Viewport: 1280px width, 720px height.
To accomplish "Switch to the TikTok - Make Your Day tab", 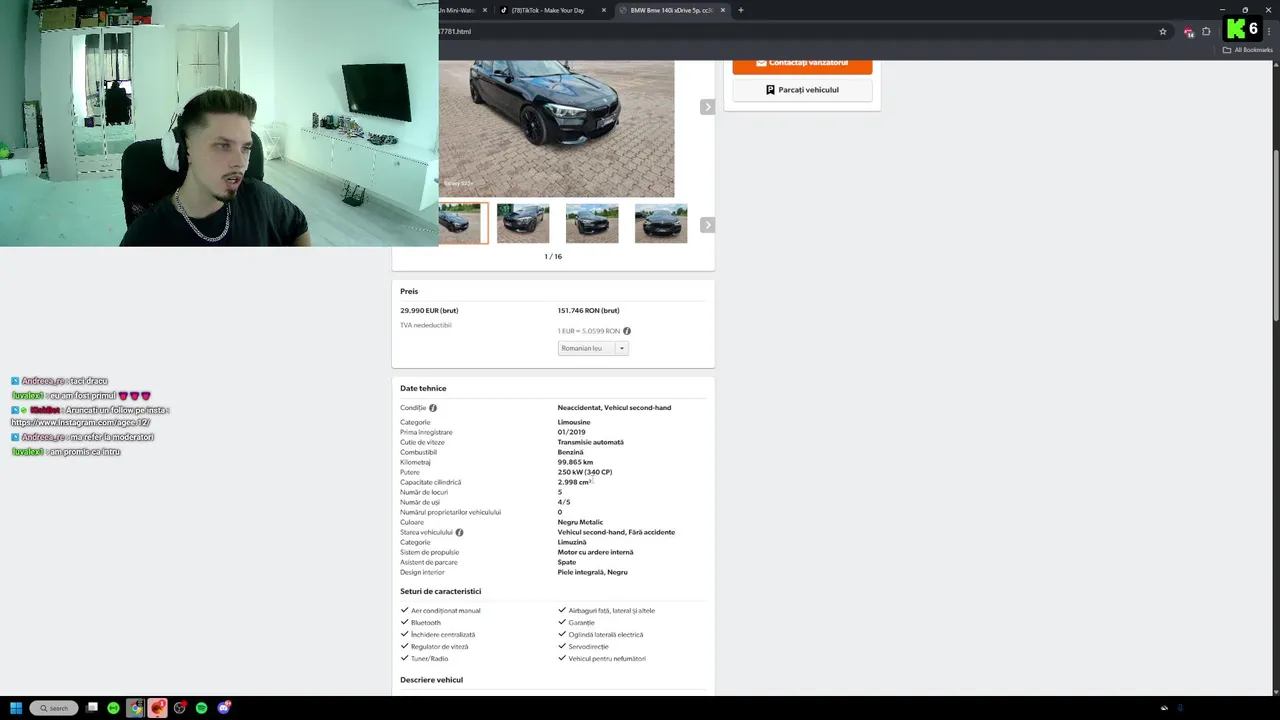I will pos(553,10).
